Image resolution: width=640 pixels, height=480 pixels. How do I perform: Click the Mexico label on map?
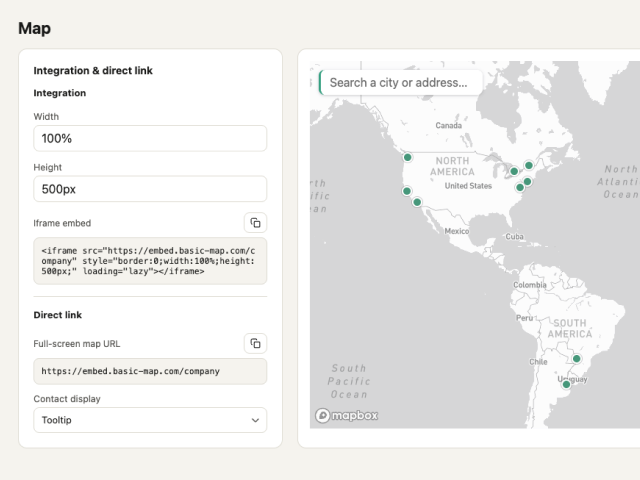(x=457, y=231)
